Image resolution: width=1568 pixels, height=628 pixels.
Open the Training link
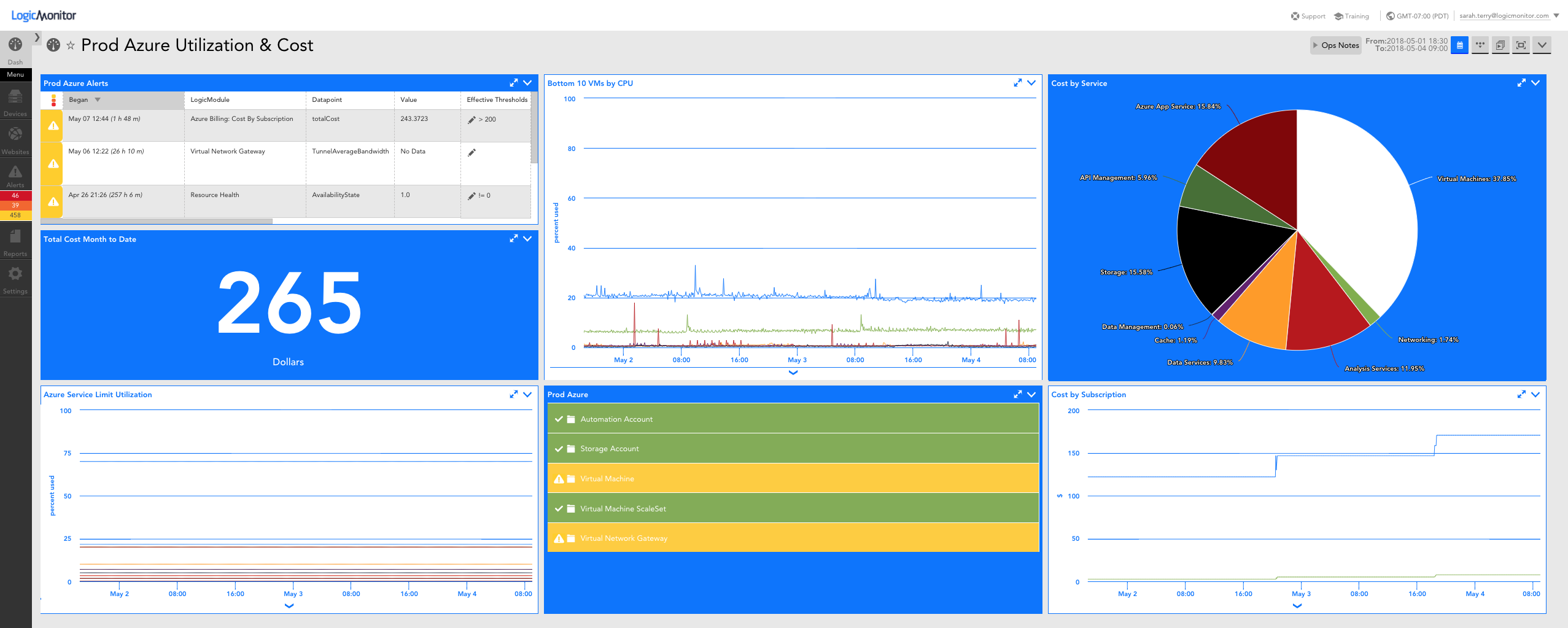[1351, 16]
